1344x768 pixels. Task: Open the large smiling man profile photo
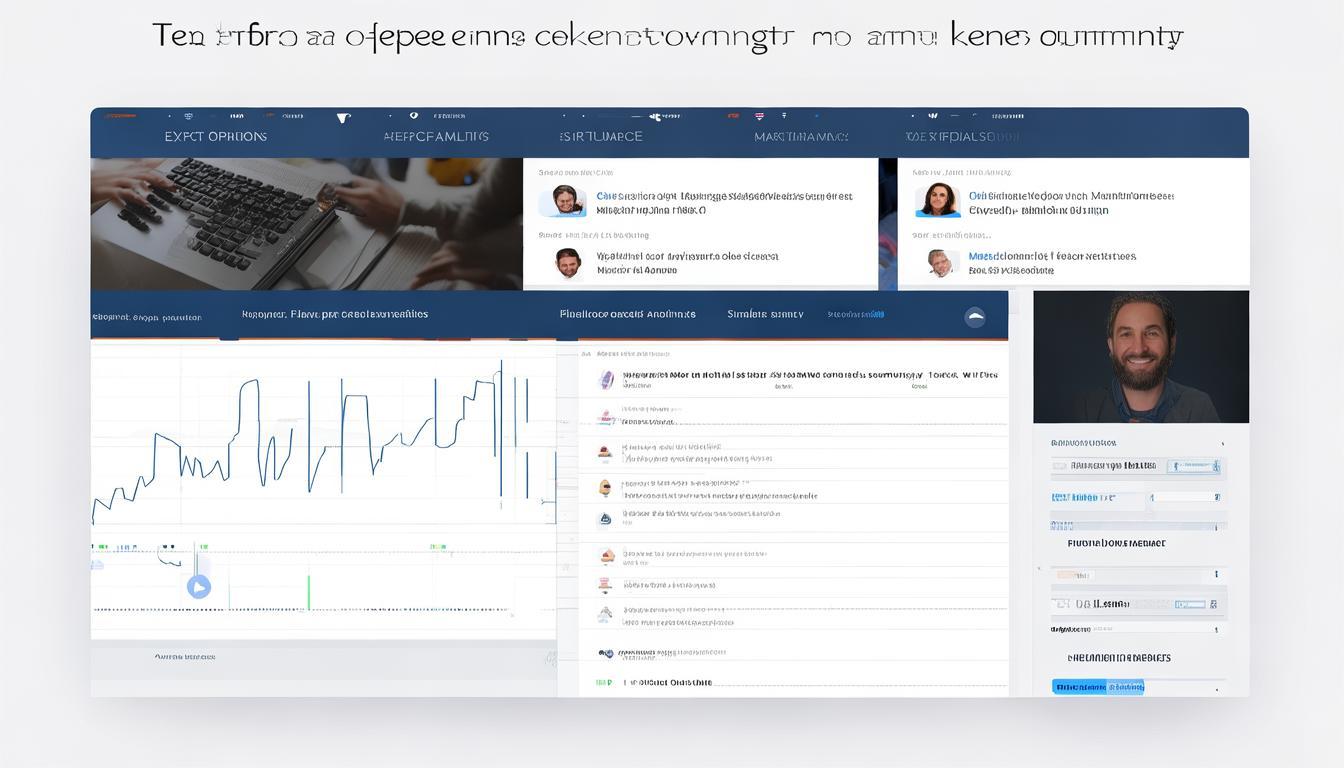click(1140, 357)
